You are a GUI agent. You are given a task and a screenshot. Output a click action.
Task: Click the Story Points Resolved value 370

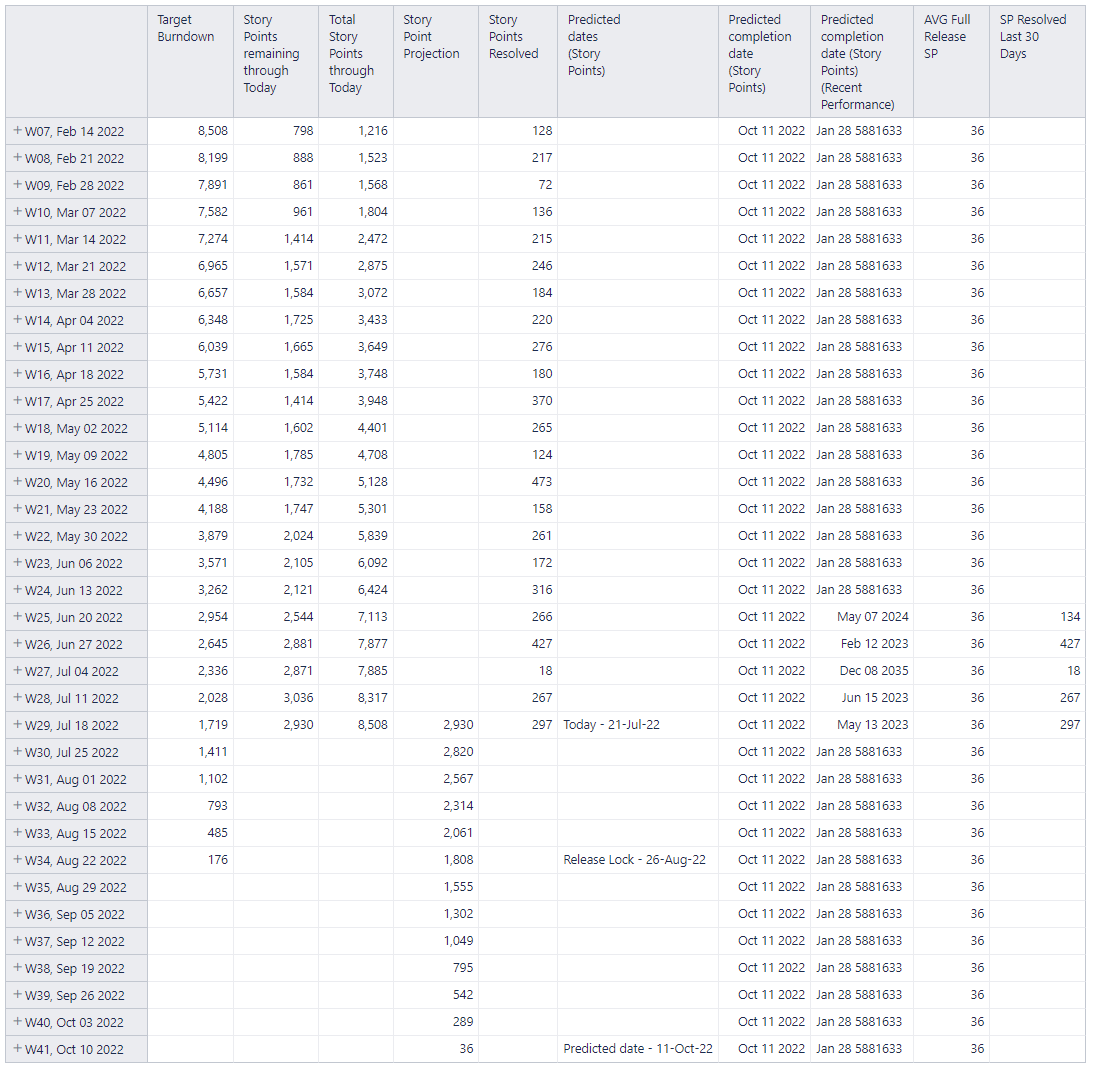[x=542, y=401]
